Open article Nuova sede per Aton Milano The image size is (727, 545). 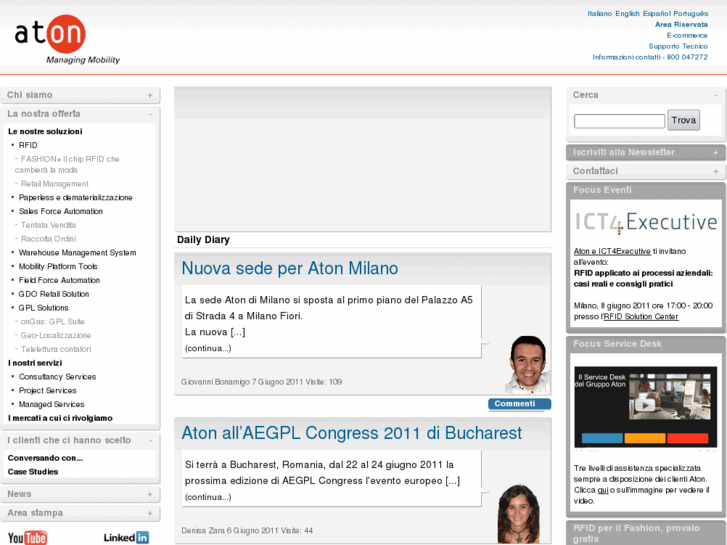tap(290, 268)
